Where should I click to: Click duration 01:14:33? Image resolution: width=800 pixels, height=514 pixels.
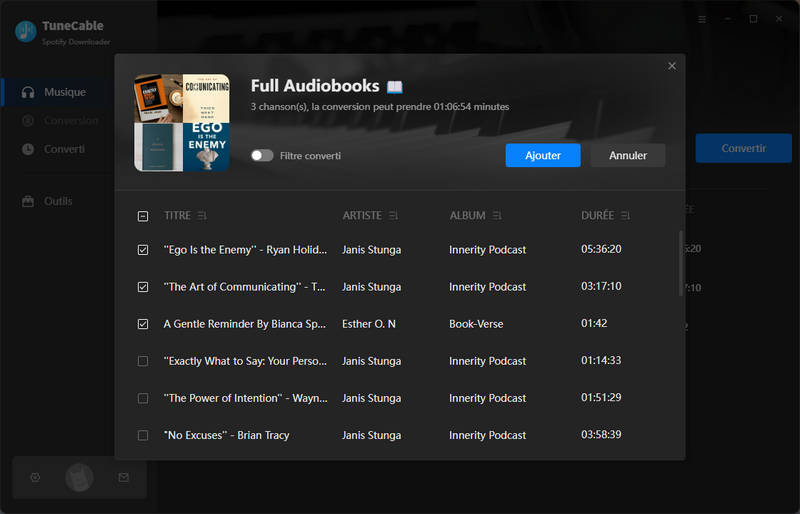601,360
